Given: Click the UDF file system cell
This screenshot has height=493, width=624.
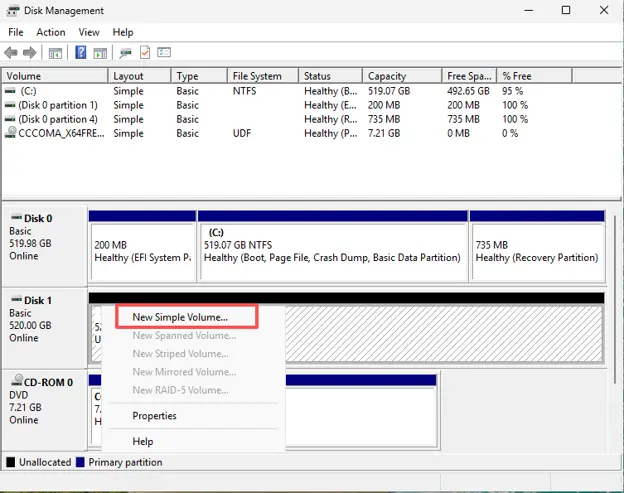Looking at the screenshot, I should (242, 133).
